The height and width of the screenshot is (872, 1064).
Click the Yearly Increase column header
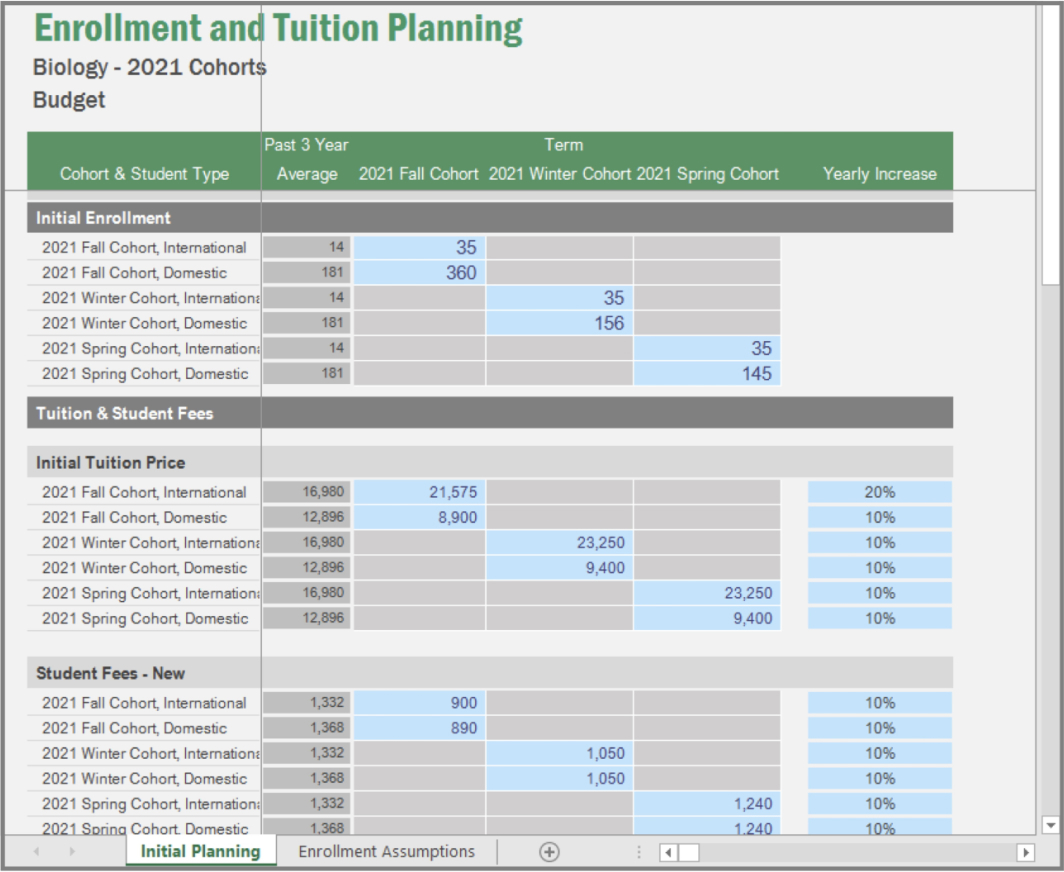(x=879, y=174)
